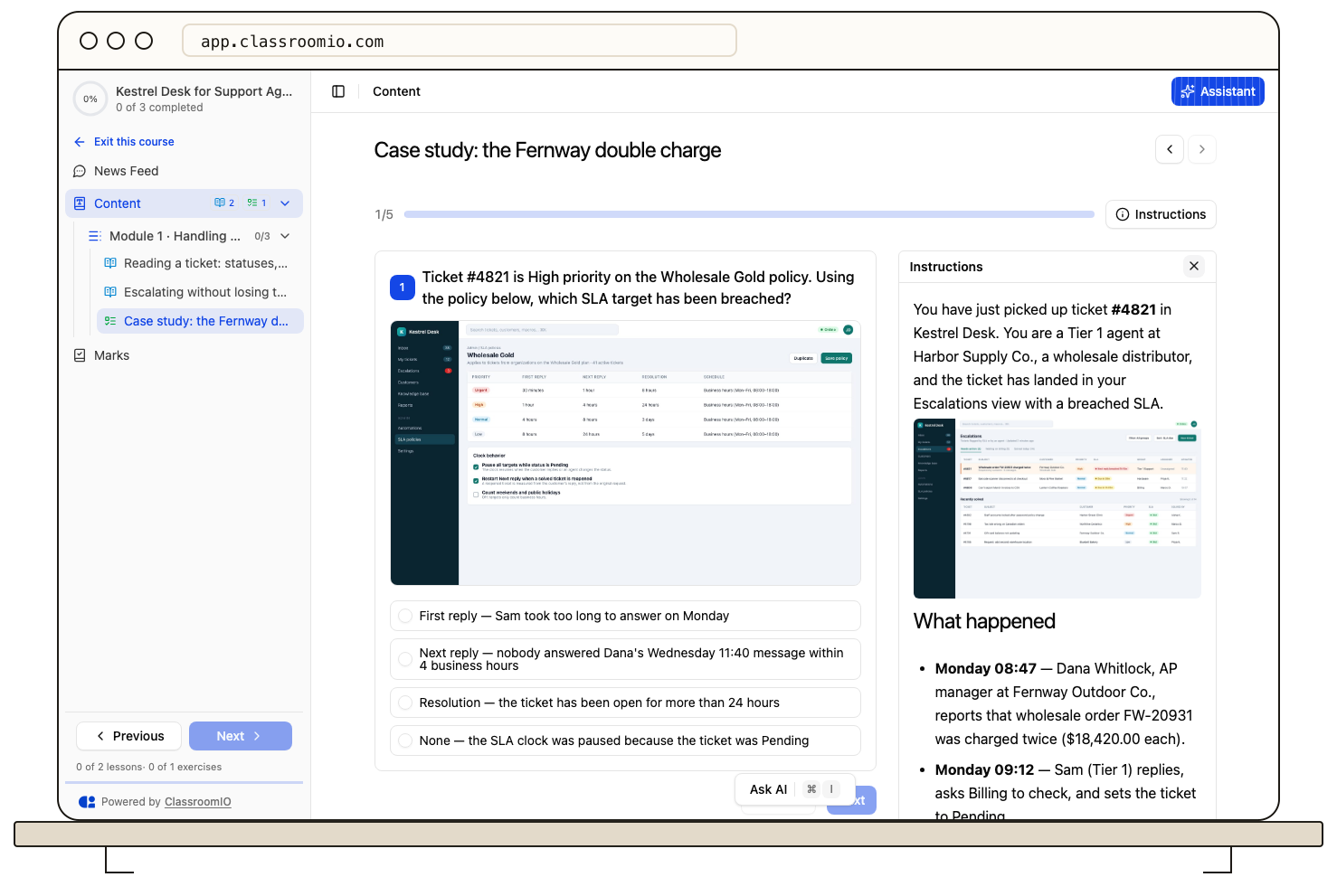Click the Kestrel Desk course title

tap(204, 91)
